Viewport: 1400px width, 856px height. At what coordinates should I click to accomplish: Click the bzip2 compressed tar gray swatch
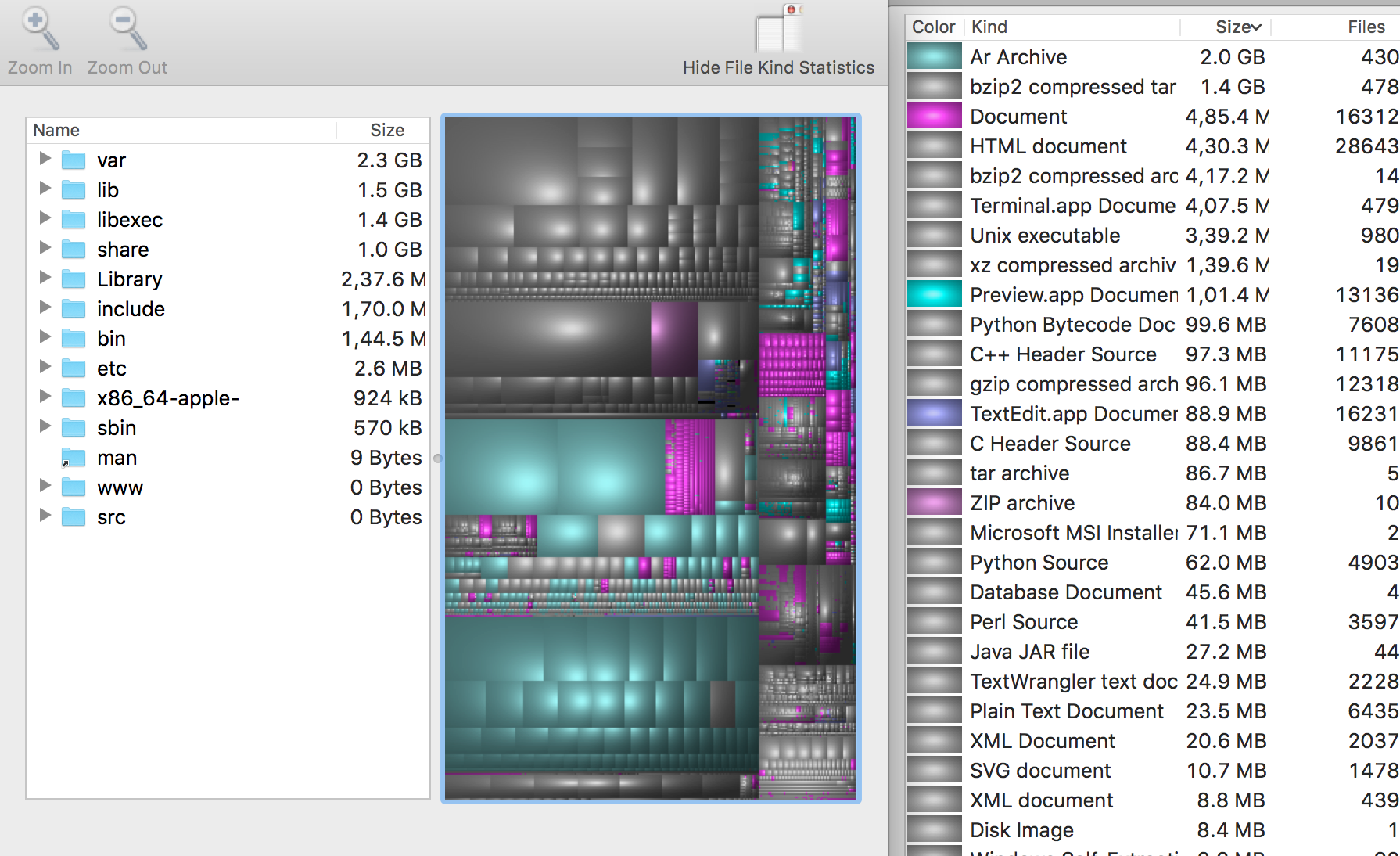pyautogui.click(x=934, y=86)
